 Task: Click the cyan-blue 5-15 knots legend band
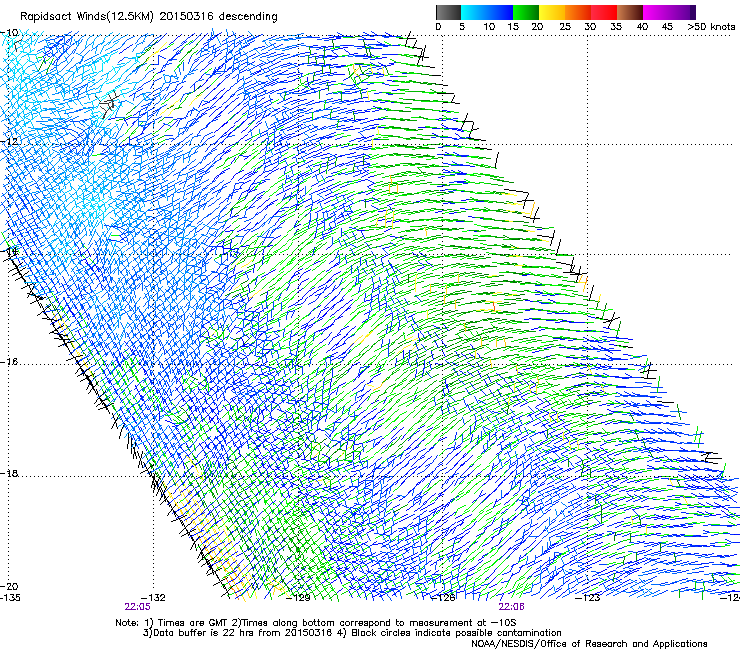click(x=487, y=12)
